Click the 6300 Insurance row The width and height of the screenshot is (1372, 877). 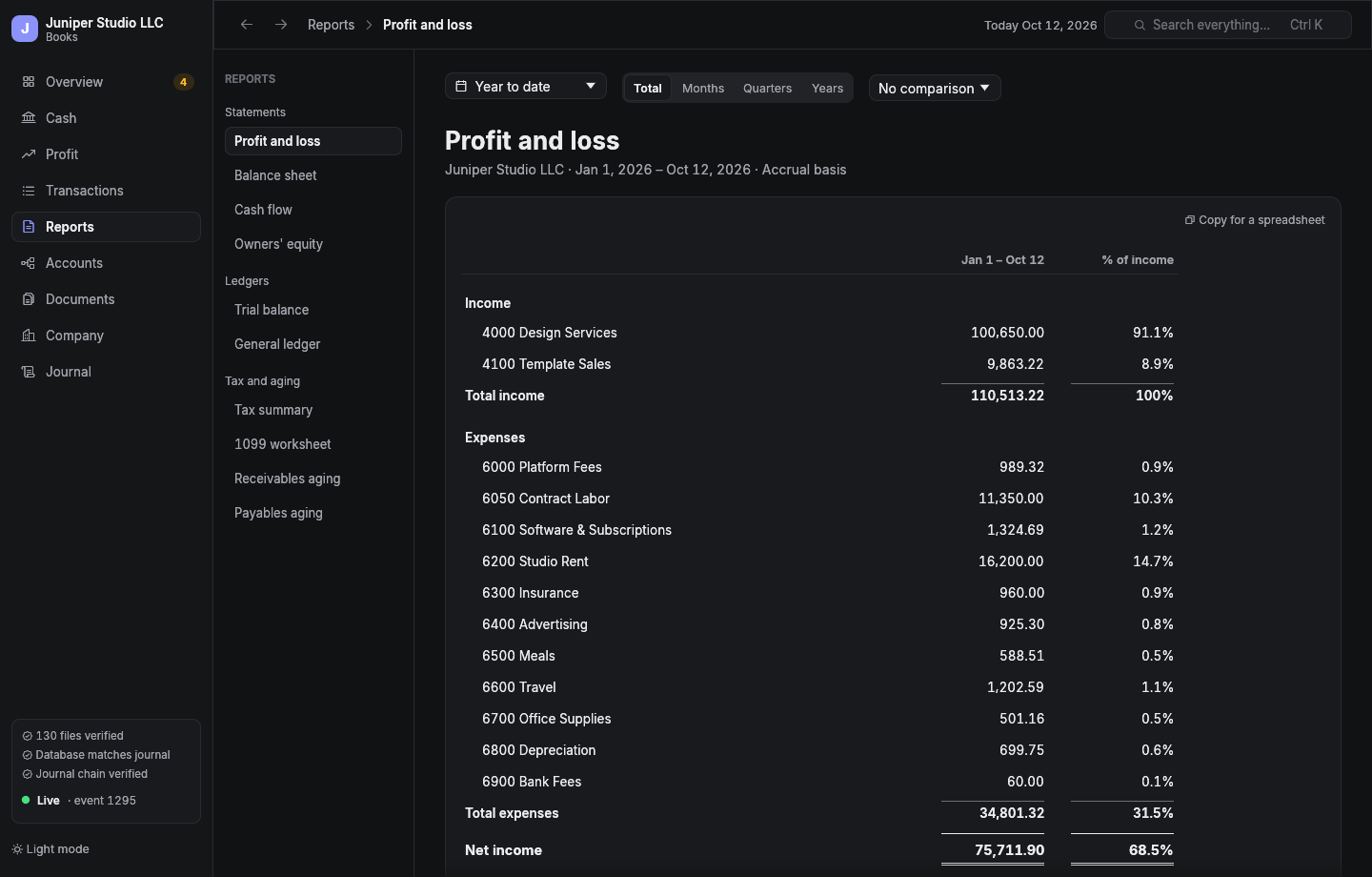coord(819,593)
